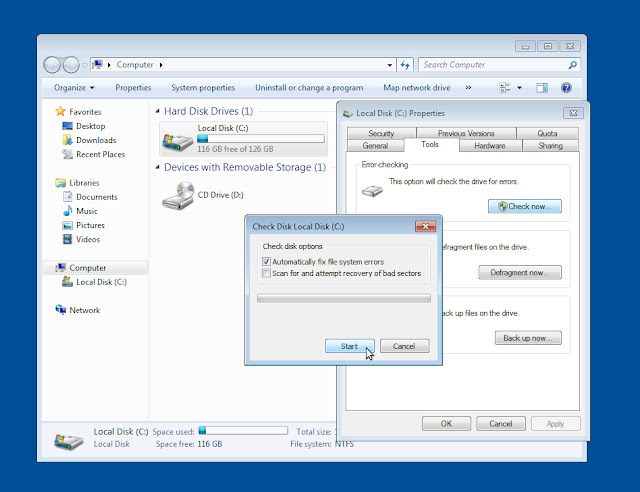Screen dimensions: 640x492
Task: Click the Downloads folder icon in sidebar
Action: [67, 140]
